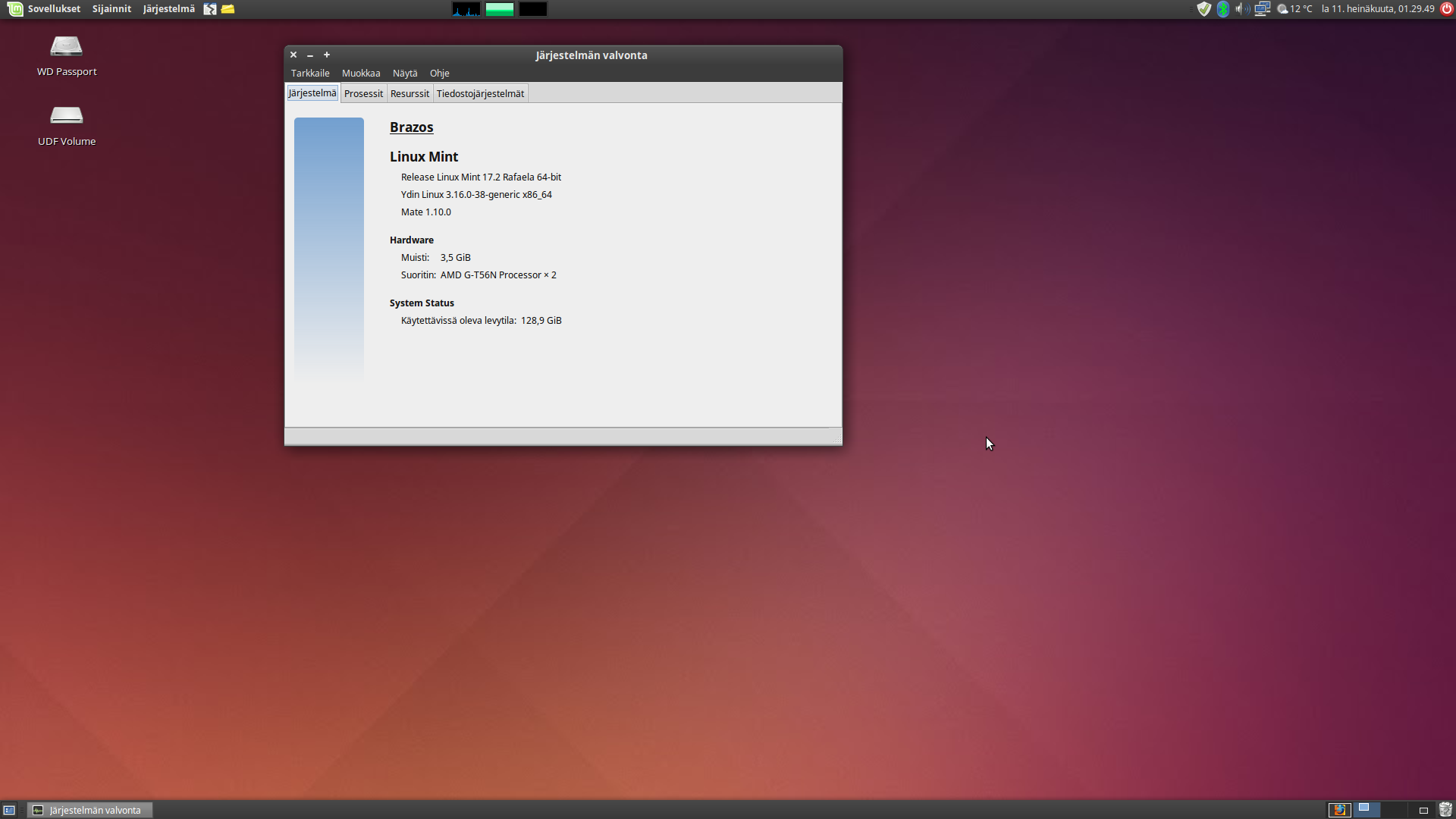Open the trash bin in bottom panel
The width and height of the screenshot is (1456, 819).
click(x=1445, y=810)
